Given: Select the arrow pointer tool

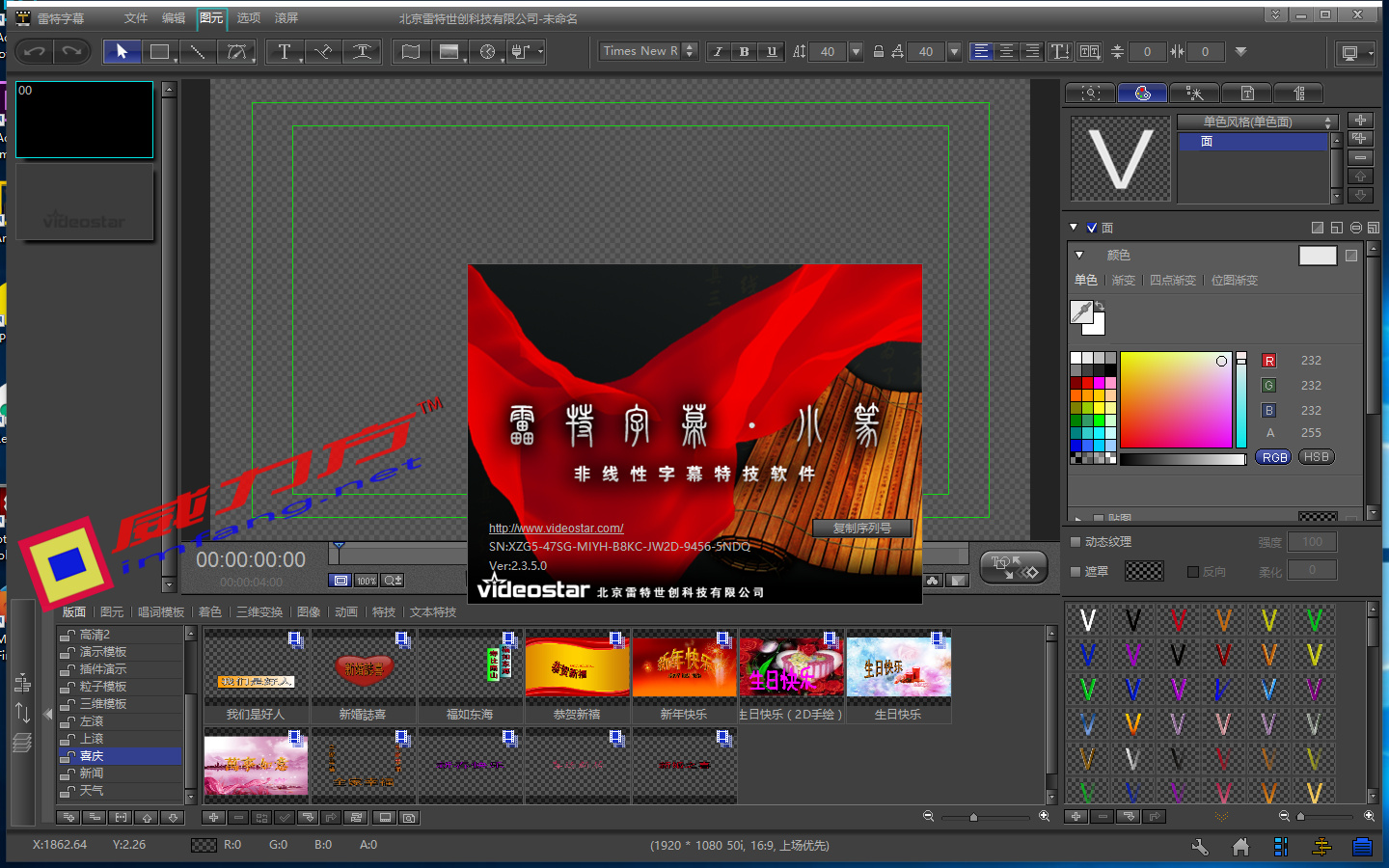Looking at the screenshot, I should pyautogui.click(x=122, y=51).
